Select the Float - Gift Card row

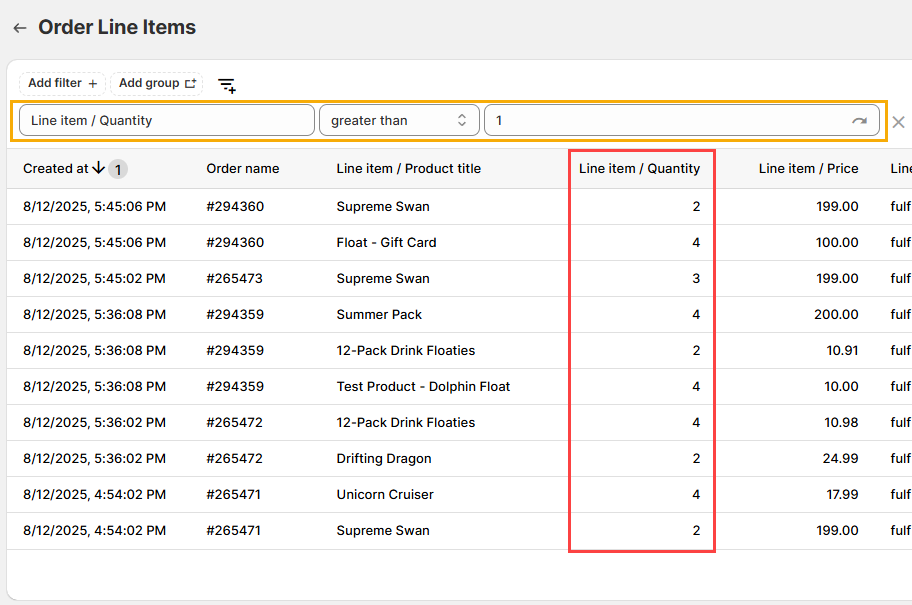click(x=386, y=243)
